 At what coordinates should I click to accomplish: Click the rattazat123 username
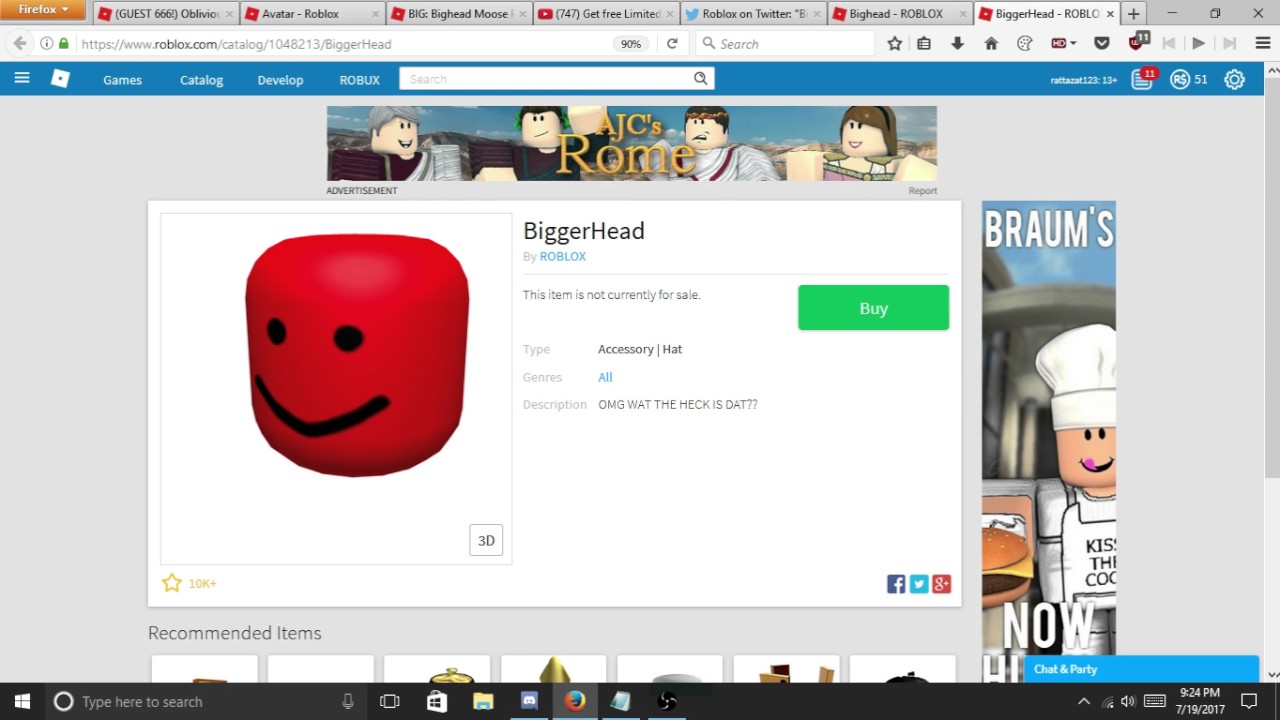(1083, 80)
